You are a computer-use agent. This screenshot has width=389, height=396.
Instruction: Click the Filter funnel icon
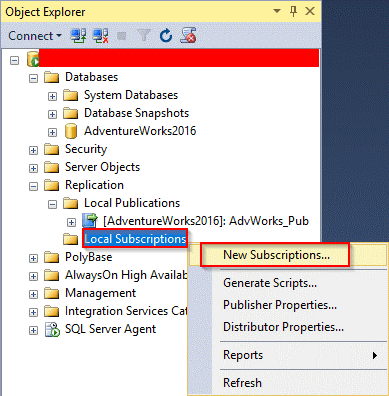pyautogui.click(x=144, y=36)
